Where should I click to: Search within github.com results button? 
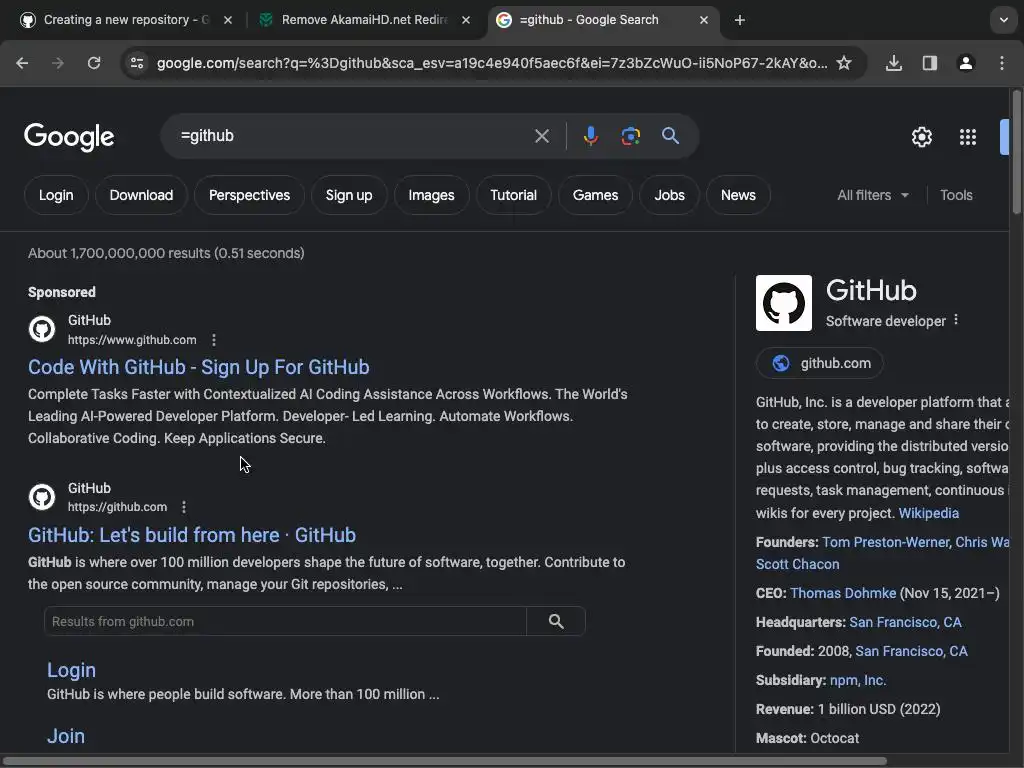tap(556, 621)
